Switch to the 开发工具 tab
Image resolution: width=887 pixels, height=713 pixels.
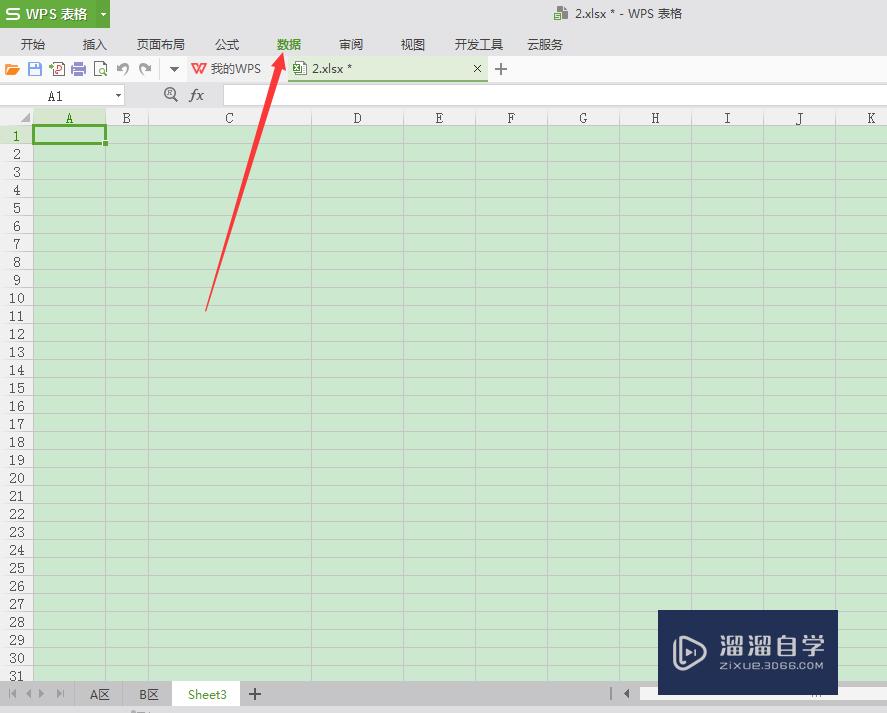click(x=478, y=44)
